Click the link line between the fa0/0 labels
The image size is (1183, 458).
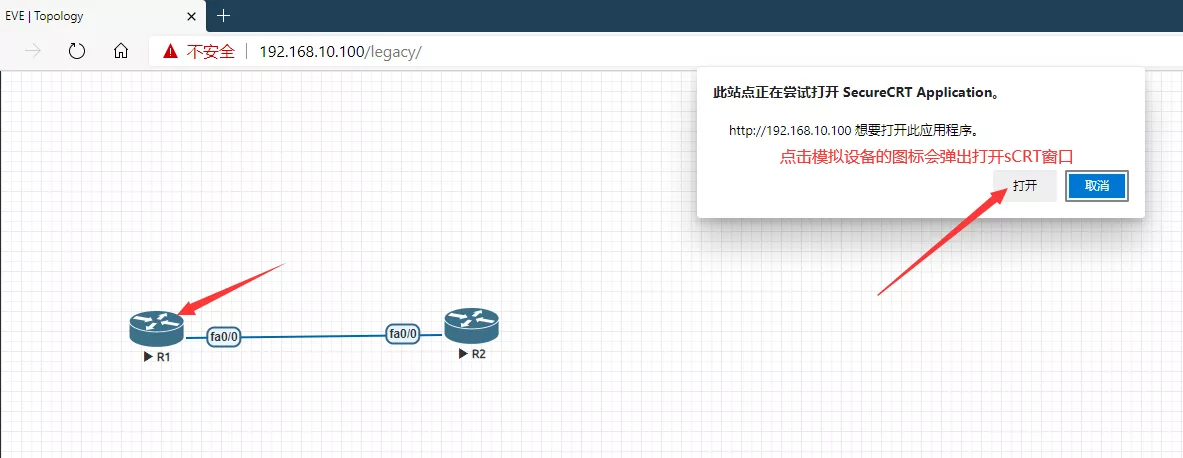(x=312, y=336)
